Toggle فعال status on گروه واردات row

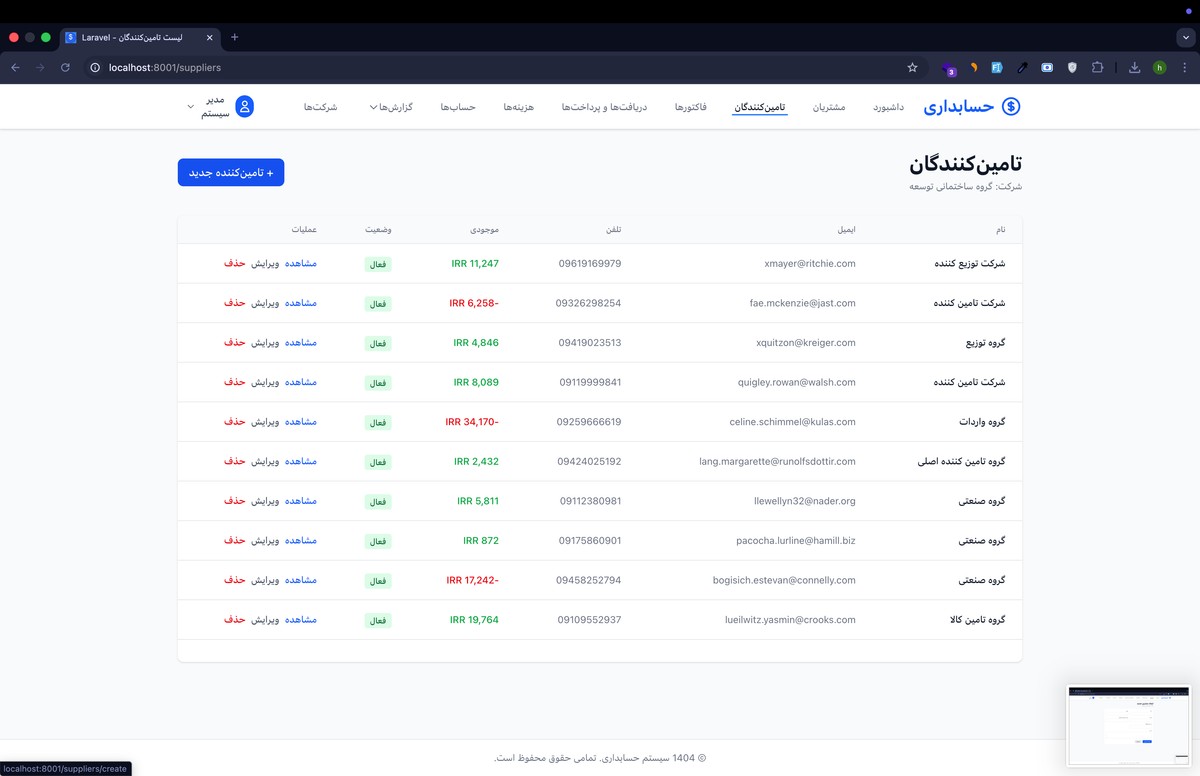tap(377, 422)
